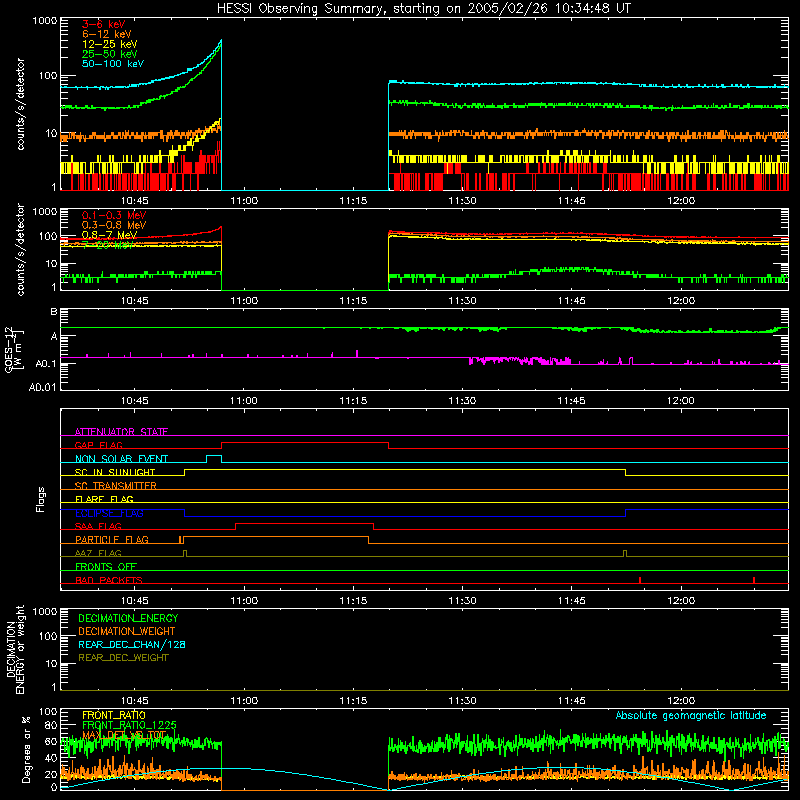Pick the cyan 50-100 keV legend label
Image resolution: width=800 pixels, height=800 pixels.
(113, 64)
